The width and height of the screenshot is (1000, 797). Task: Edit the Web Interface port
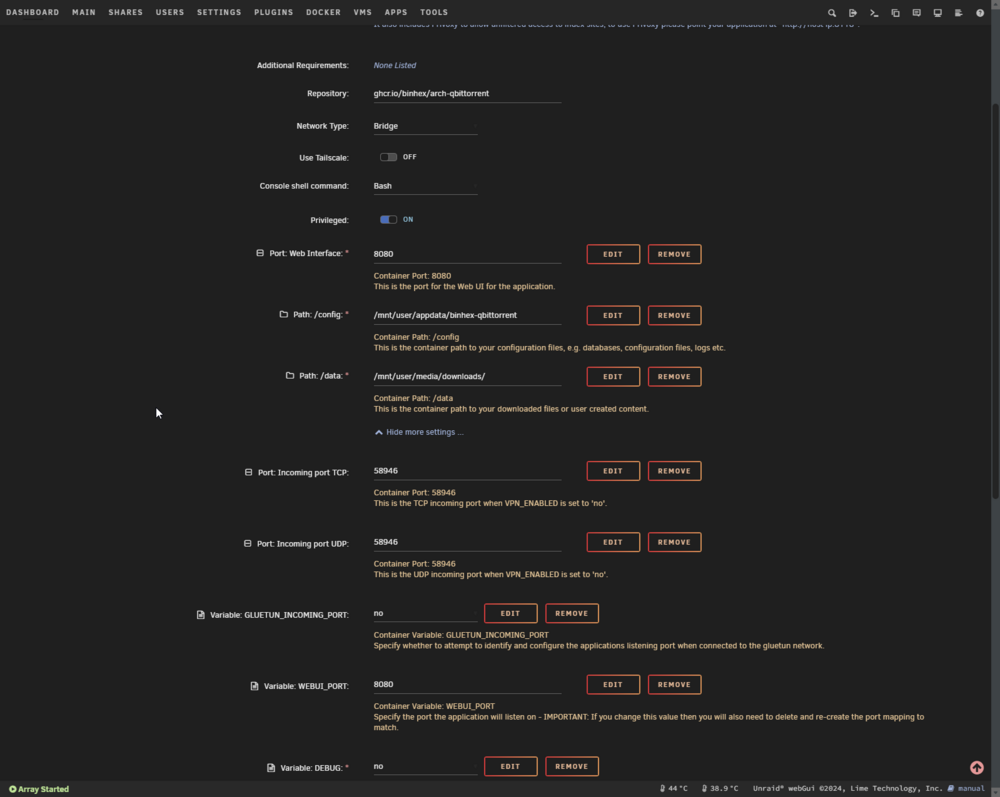613,254
